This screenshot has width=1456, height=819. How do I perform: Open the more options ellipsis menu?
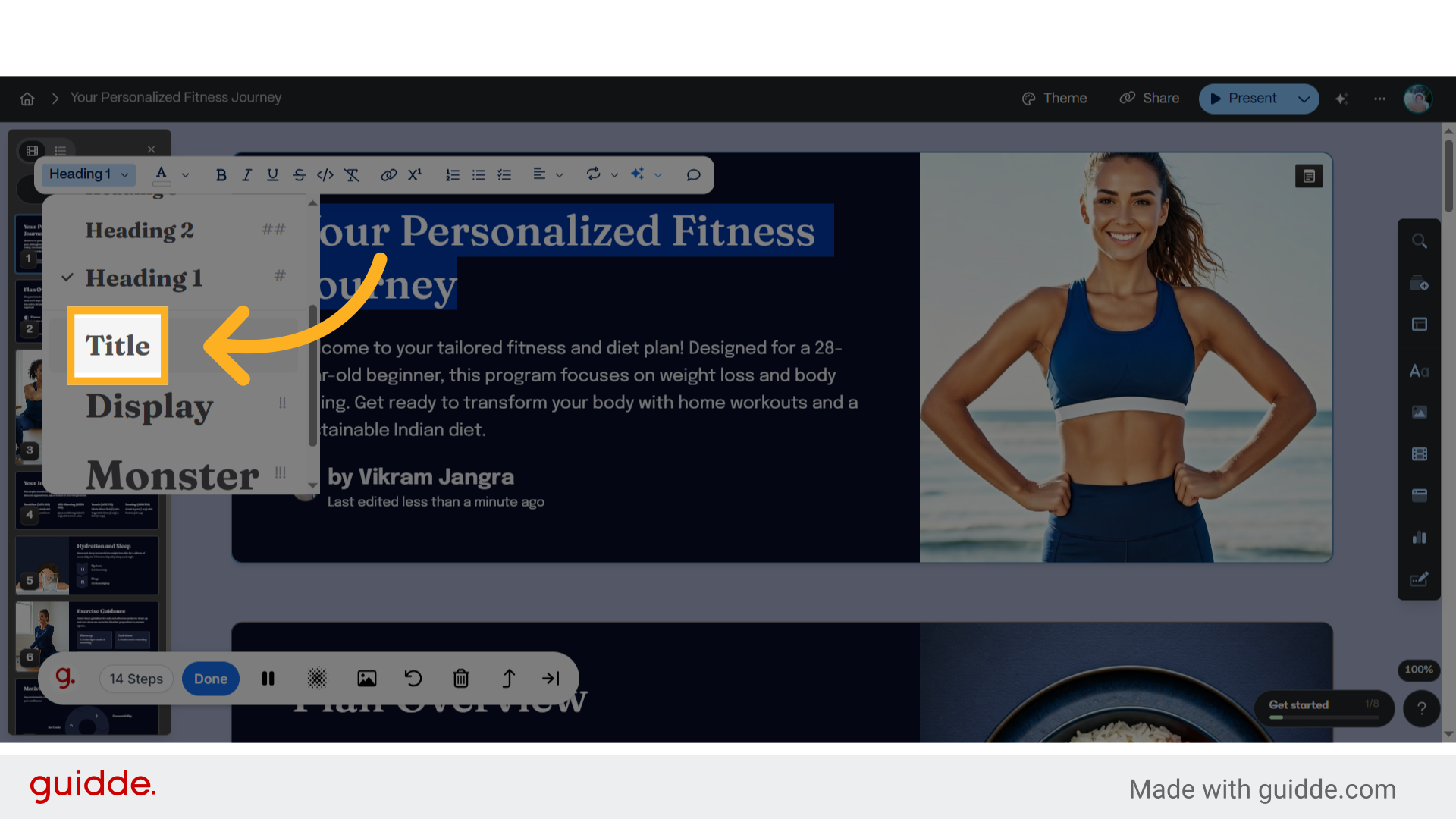pyautogui.click(x=1379, y=99)
